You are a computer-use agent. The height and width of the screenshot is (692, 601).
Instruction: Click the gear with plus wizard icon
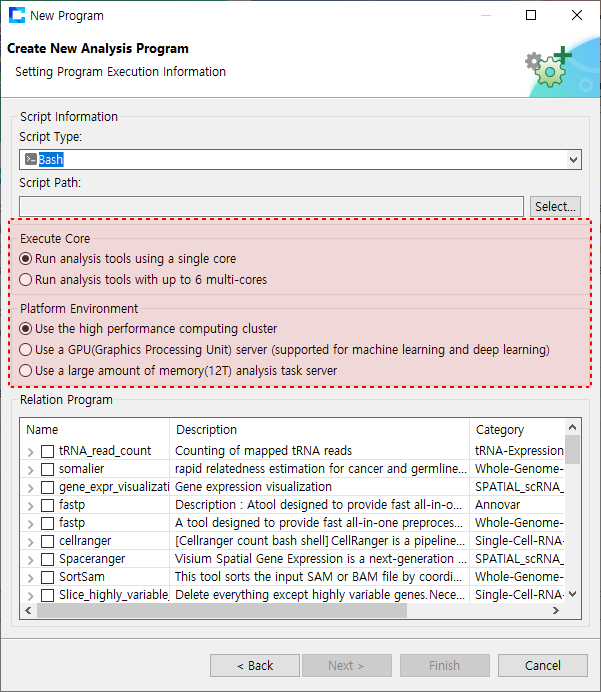click(x=548, y=67)
